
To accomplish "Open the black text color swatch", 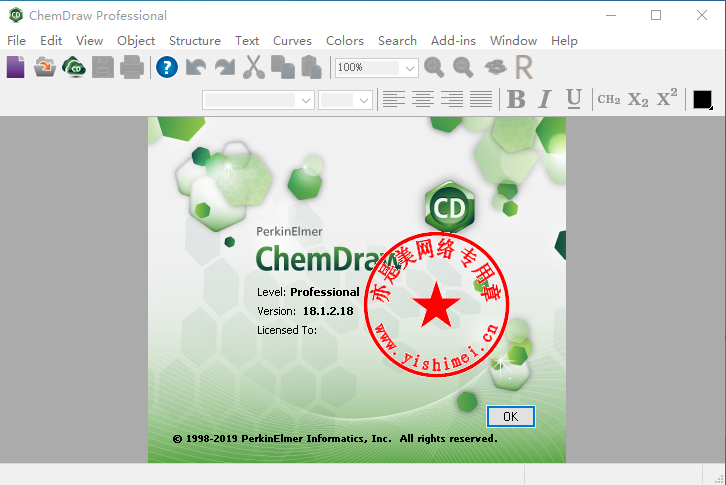I will 702,100.
